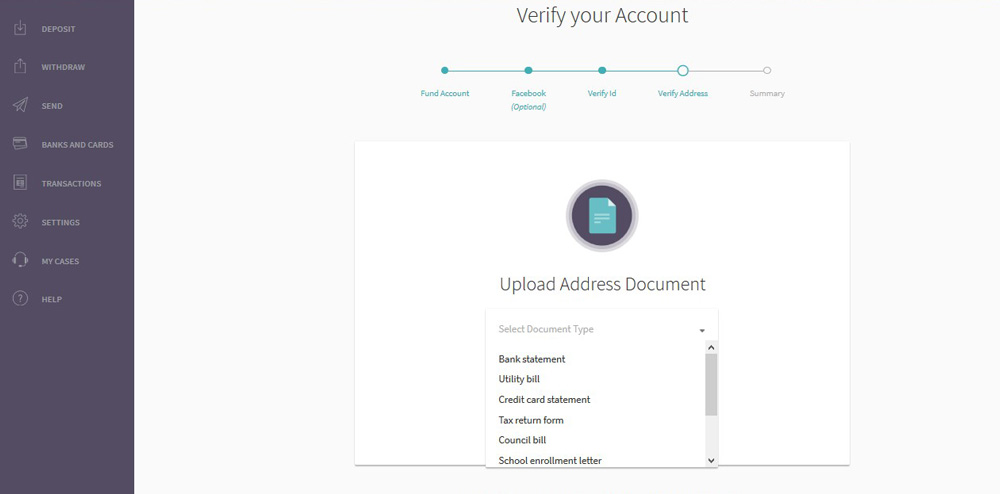Screen dimensions: 1000x494
Task: Click the Help question mark icon
Action: [20, 299]
